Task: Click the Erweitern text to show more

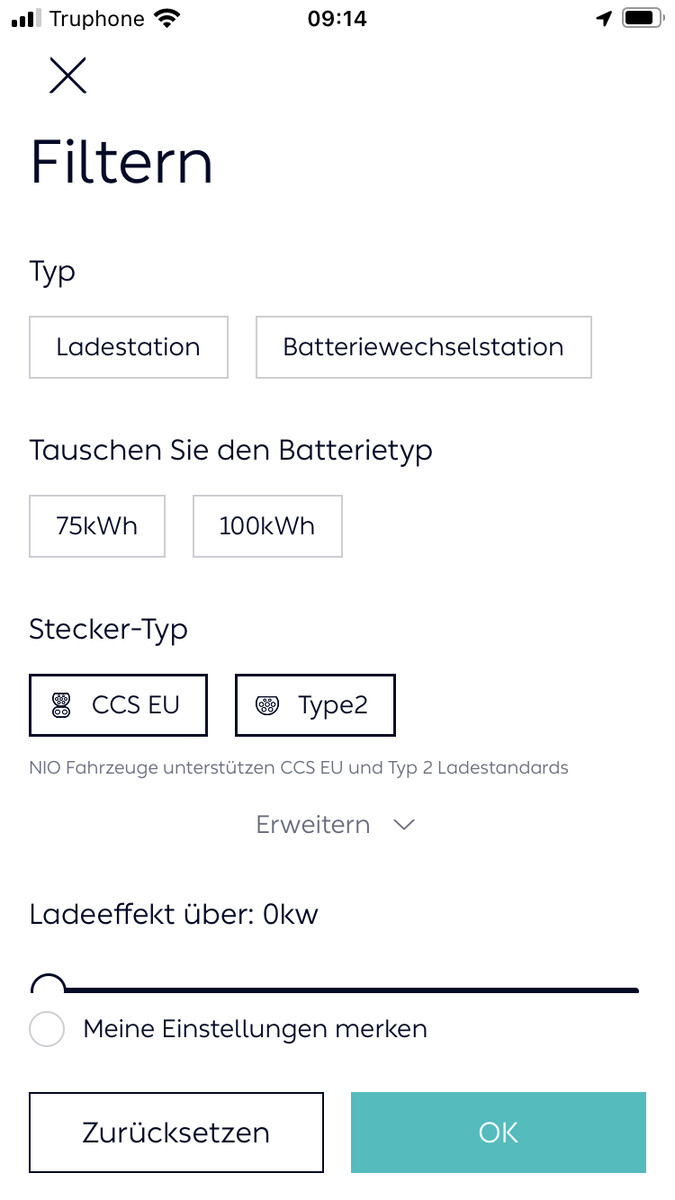Action: 313,825
